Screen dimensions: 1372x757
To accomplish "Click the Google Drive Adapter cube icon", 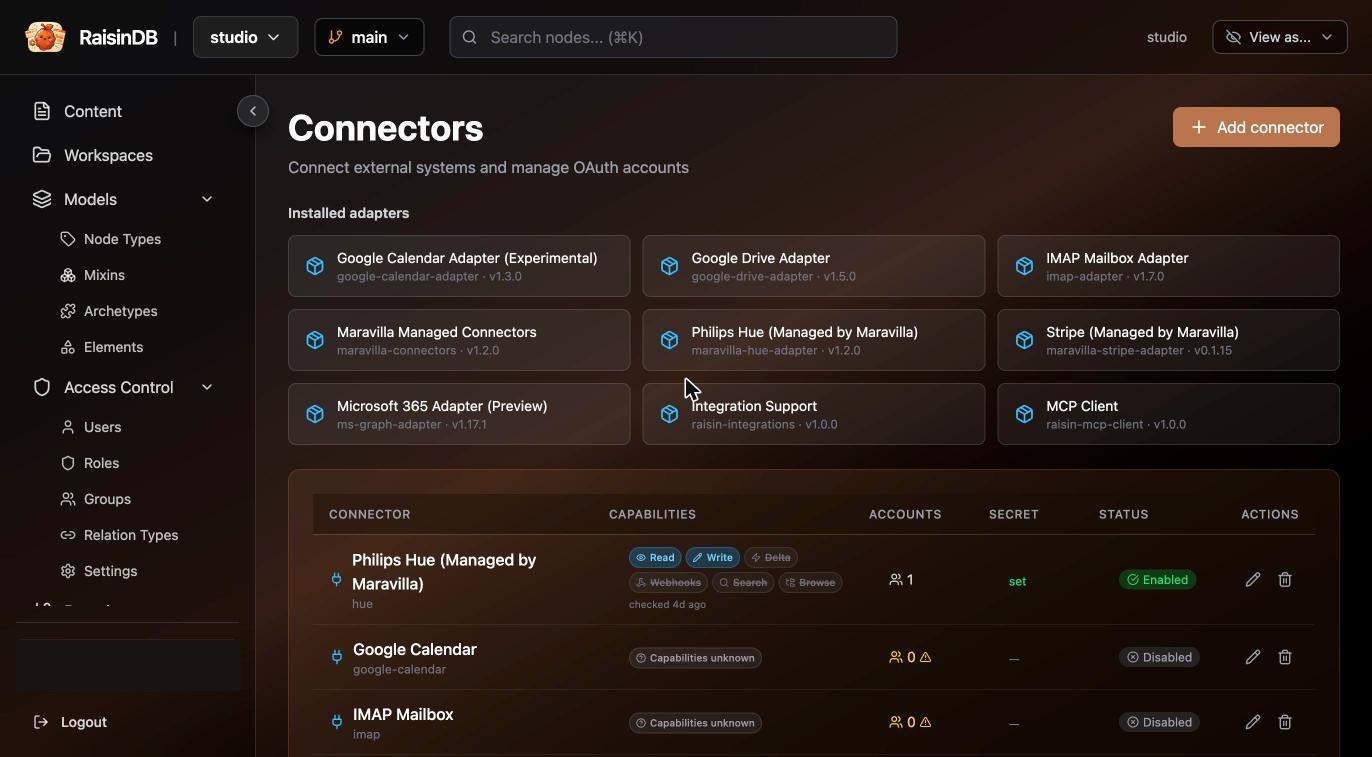I will 669,266.
